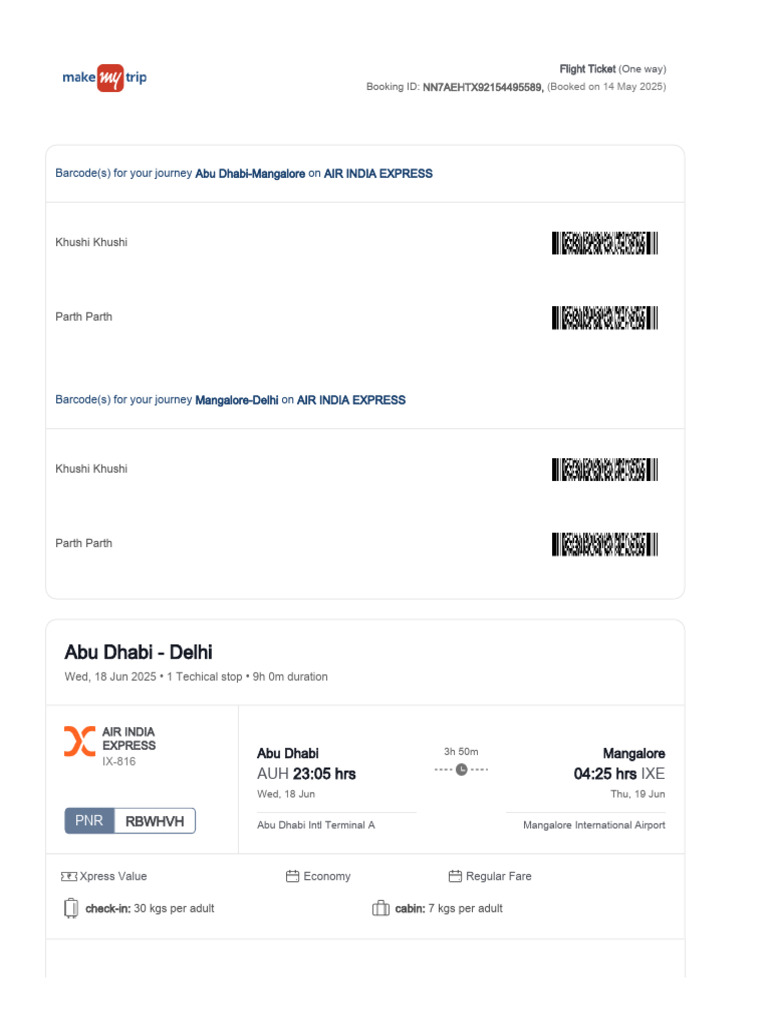Click the cabin bag icon
This screenshot has width=768, height=1024.
pyautogui.click(x=380, y=909)
